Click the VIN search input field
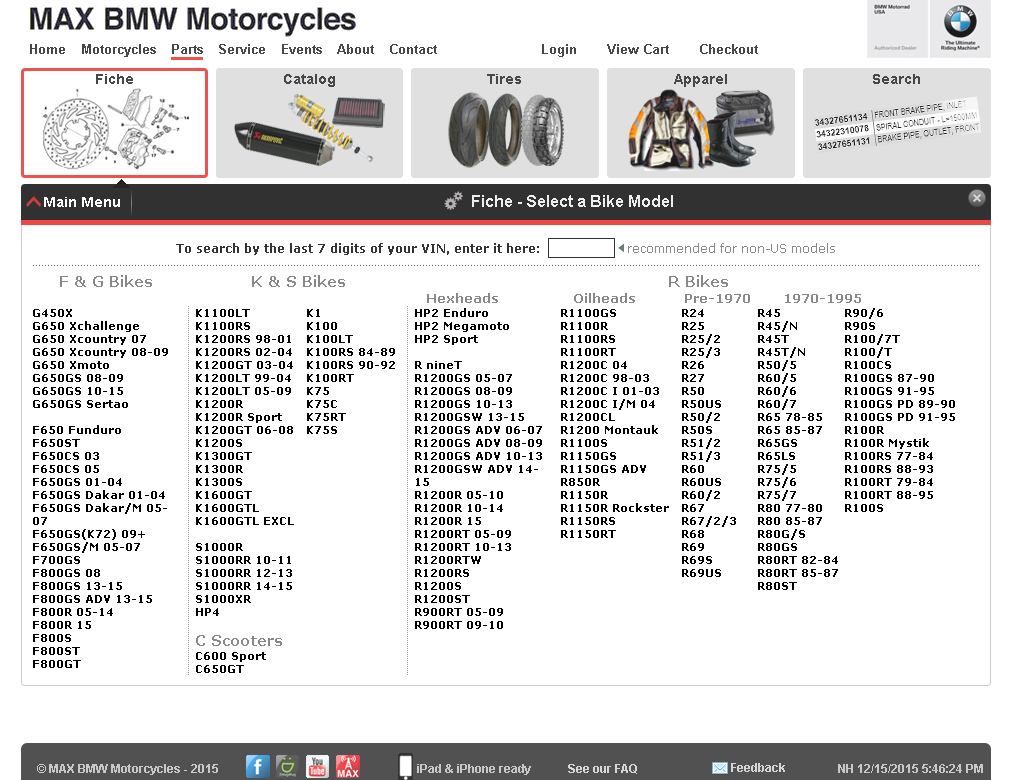The image size is (1014, 780). [x=581, y=248]
